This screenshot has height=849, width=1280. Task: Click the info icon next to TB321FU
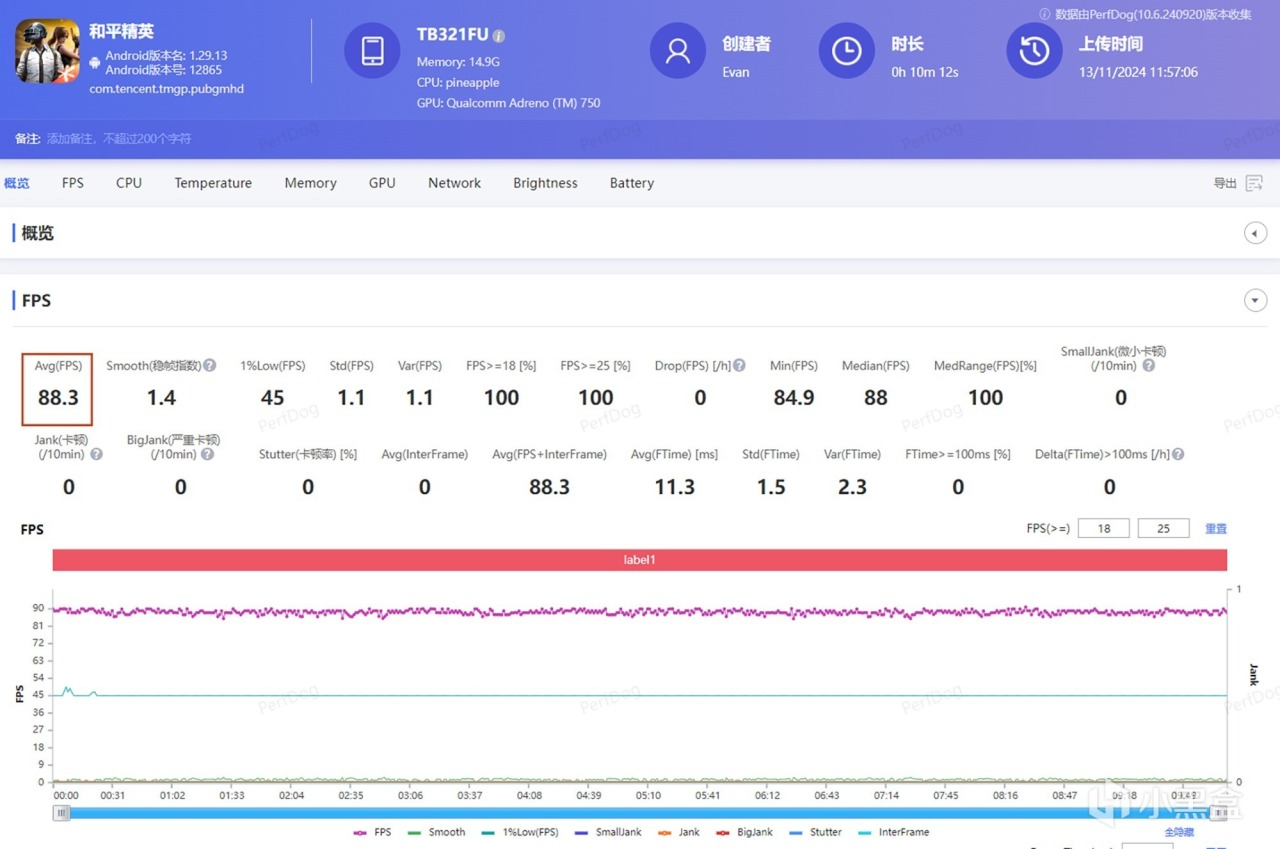tap(499, 36)
